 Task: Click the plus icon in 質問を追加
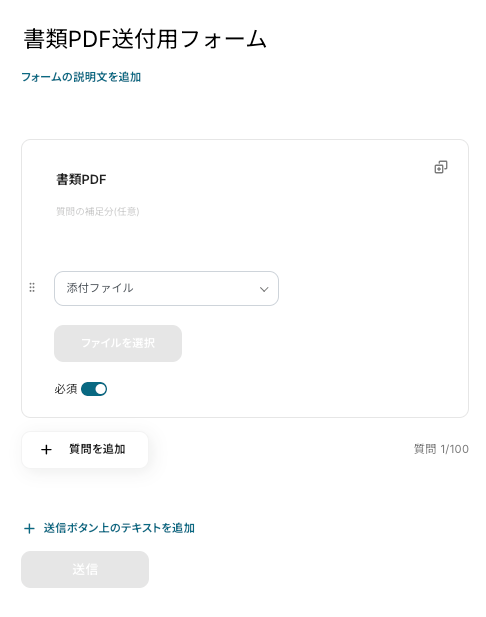pos(46,449)
